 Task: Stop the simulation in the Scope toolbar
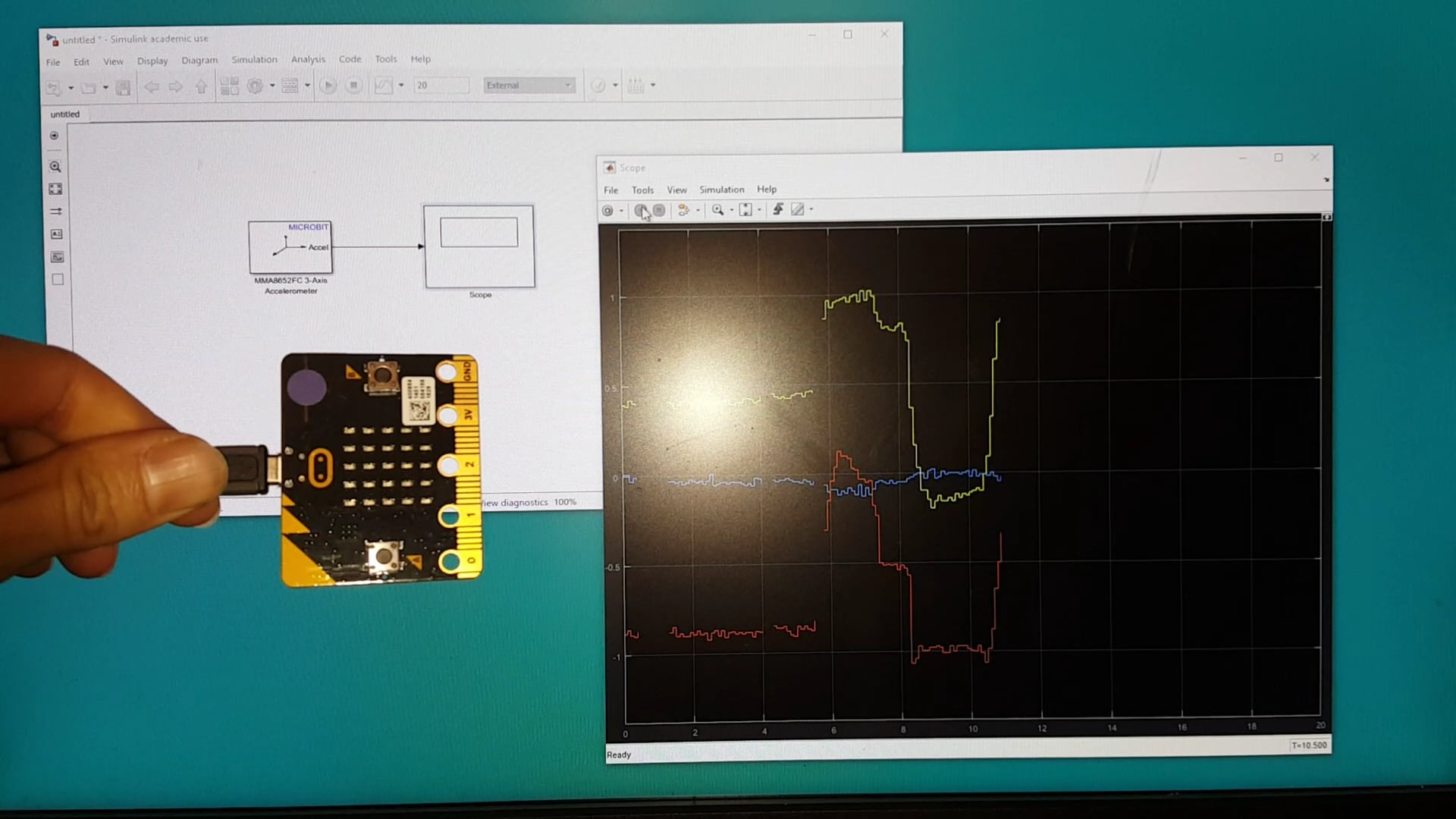659,211
